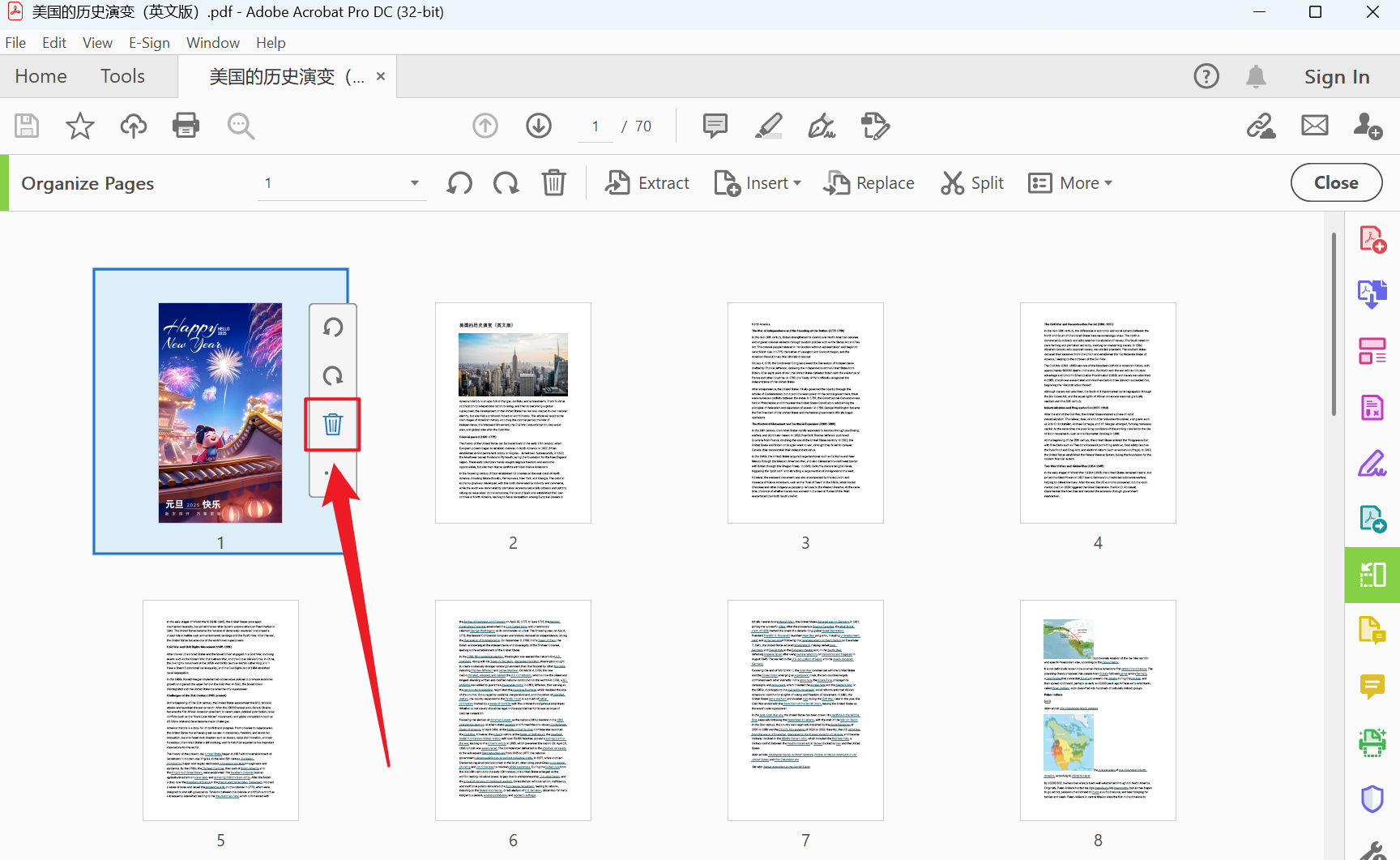Click the Sign In link
This screenshot has height=860, width=1400.
(1336, 76)
